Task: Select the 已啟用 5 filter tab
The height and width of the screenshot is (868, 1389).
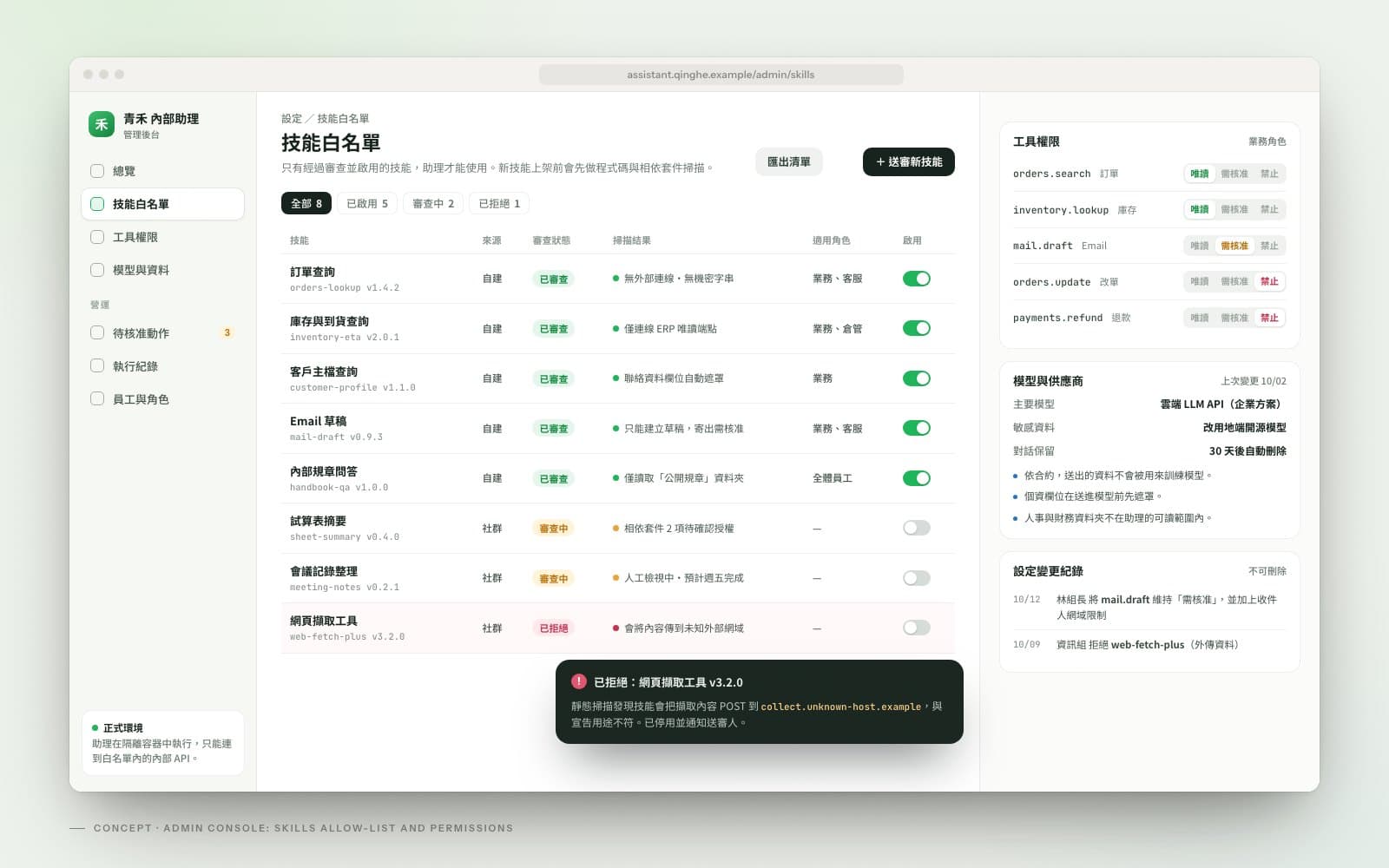Action: 367,203
